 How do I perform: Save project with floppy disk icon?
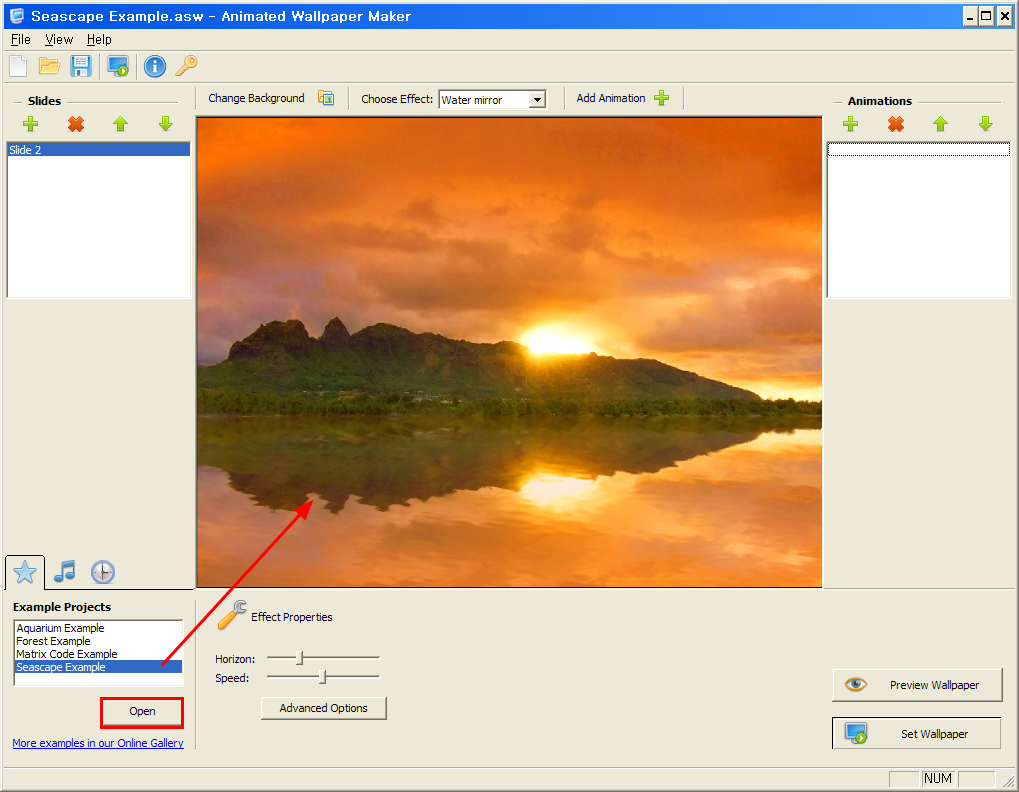coord(81,66)
